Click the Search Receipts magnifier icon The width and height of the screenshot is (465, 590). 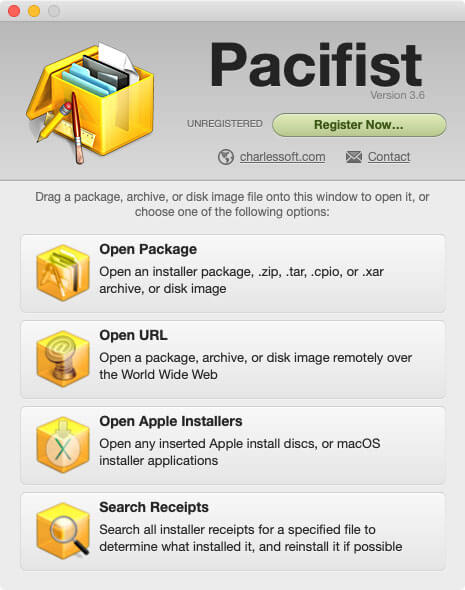coord(63,531)
